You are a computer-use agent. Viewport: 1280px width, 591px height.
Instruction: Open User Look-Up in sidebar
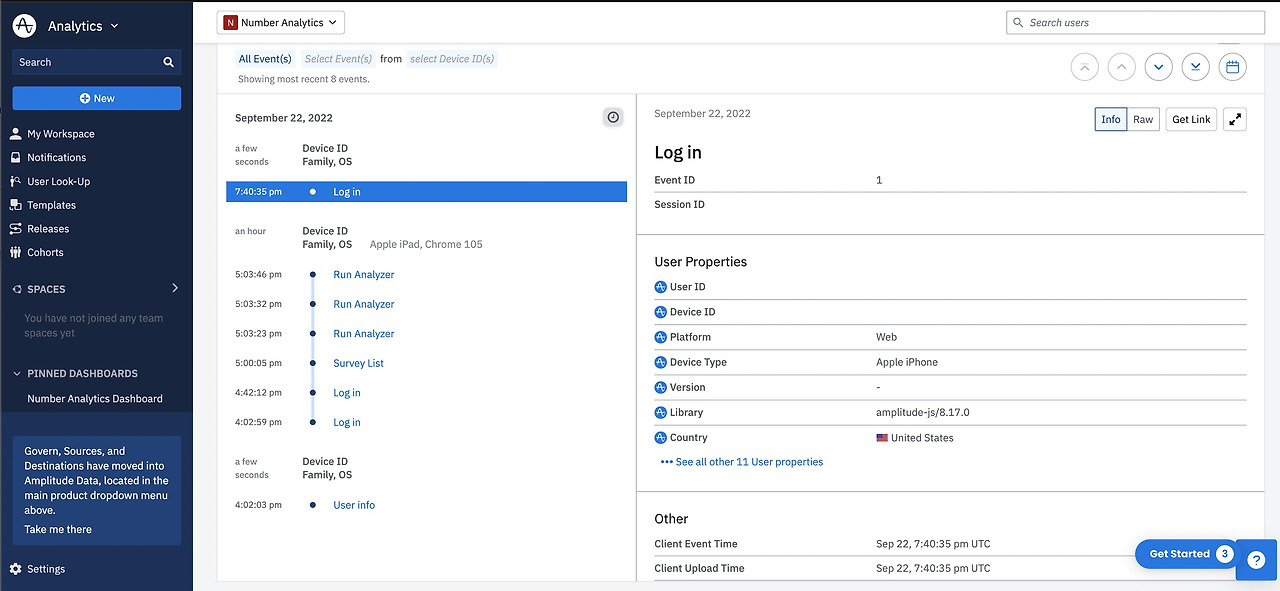[x=58, y=181]
